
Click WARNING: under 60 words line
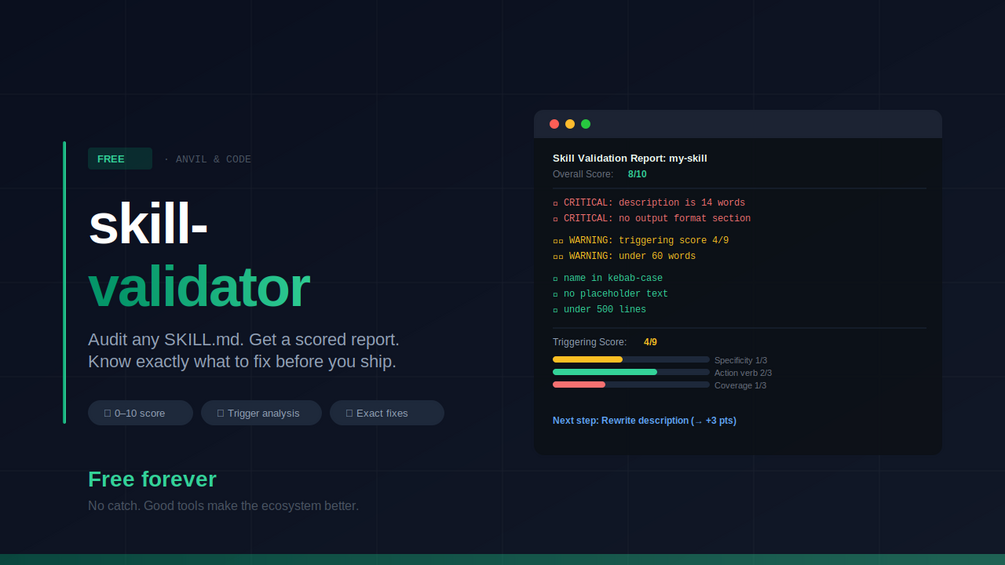pyautogui.click(x=624, y=256)
